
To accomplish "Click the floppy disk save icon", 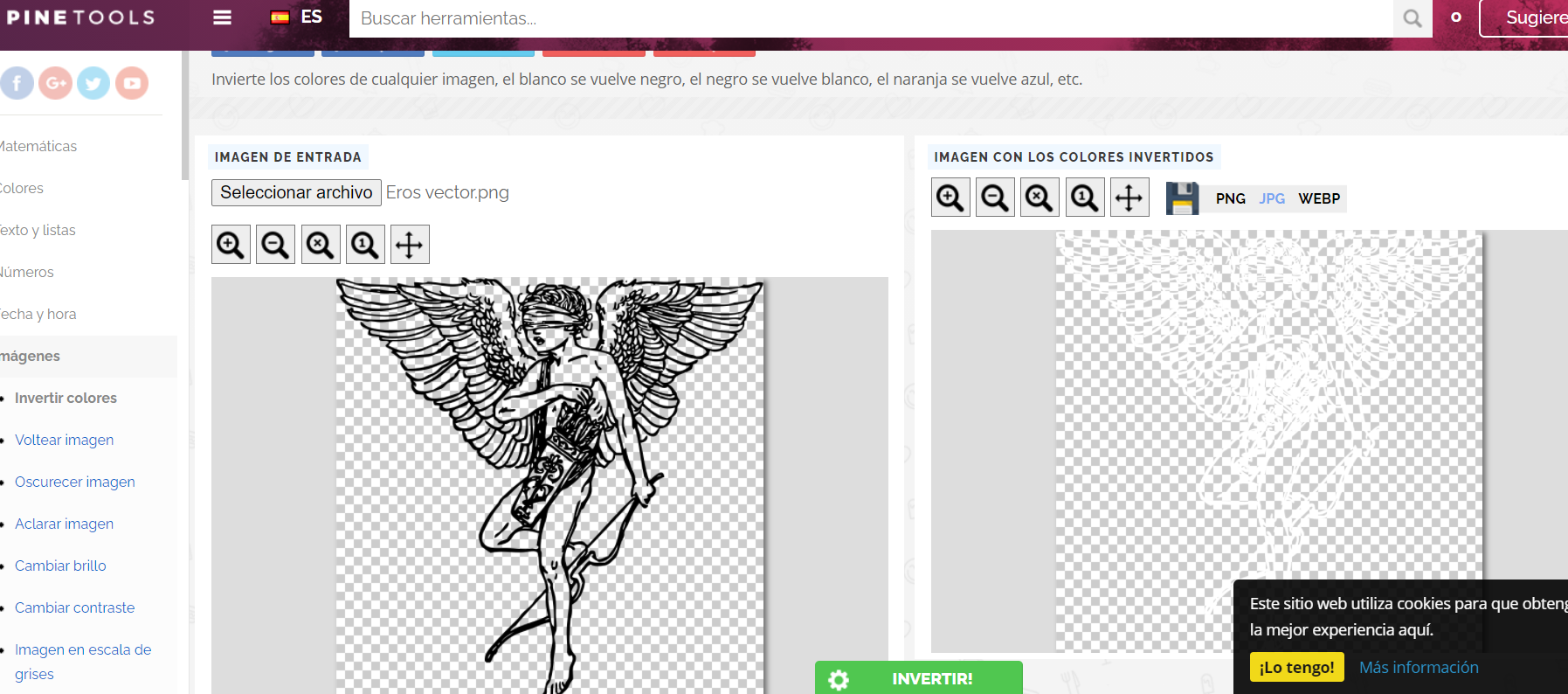I will click(1182, 198).
